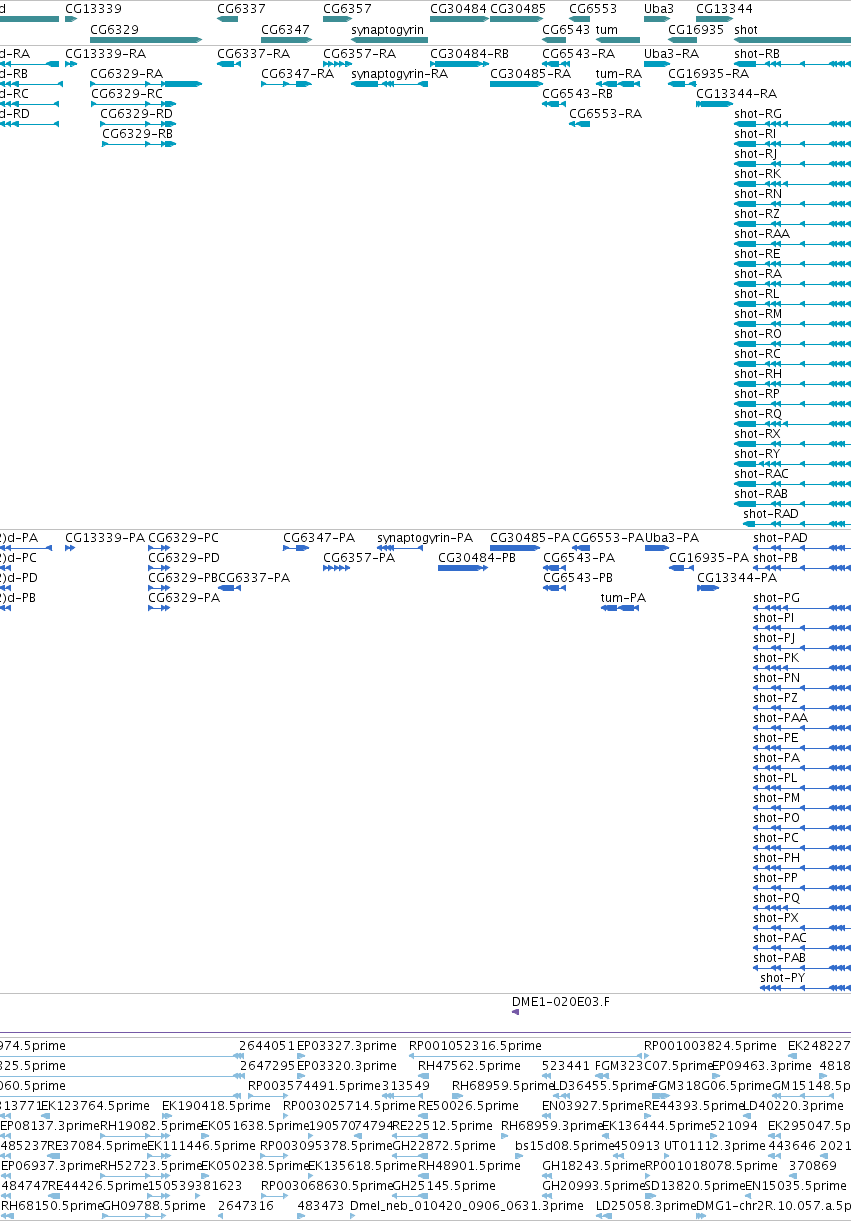Screen dimensions: 851x1221
Task: Select the RH48901.5prime EST label
Action: pyautogui.click(x=469, y=1165)
